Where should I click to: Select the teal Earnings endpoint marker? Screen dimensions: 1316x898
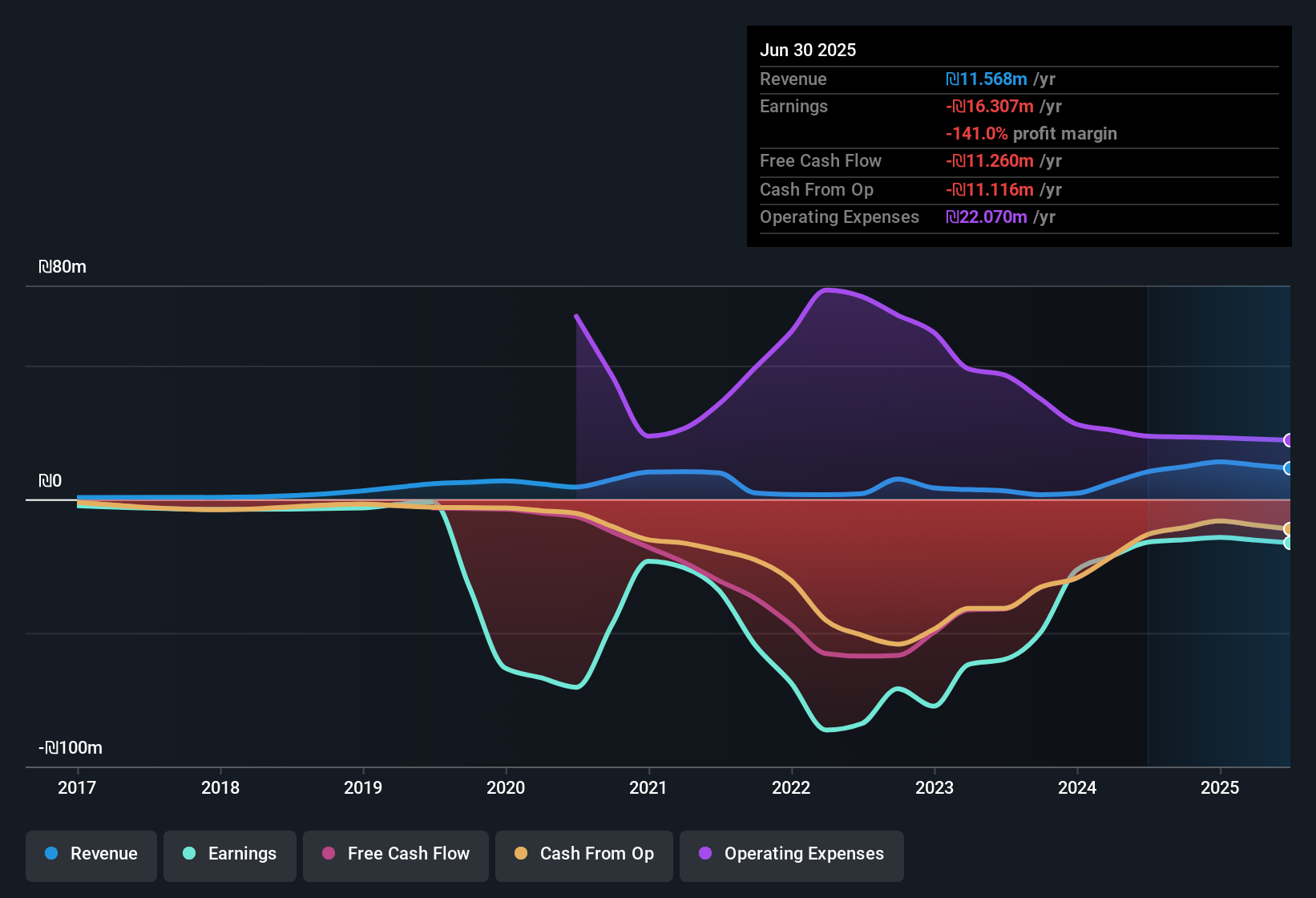tap(1289, 544)
